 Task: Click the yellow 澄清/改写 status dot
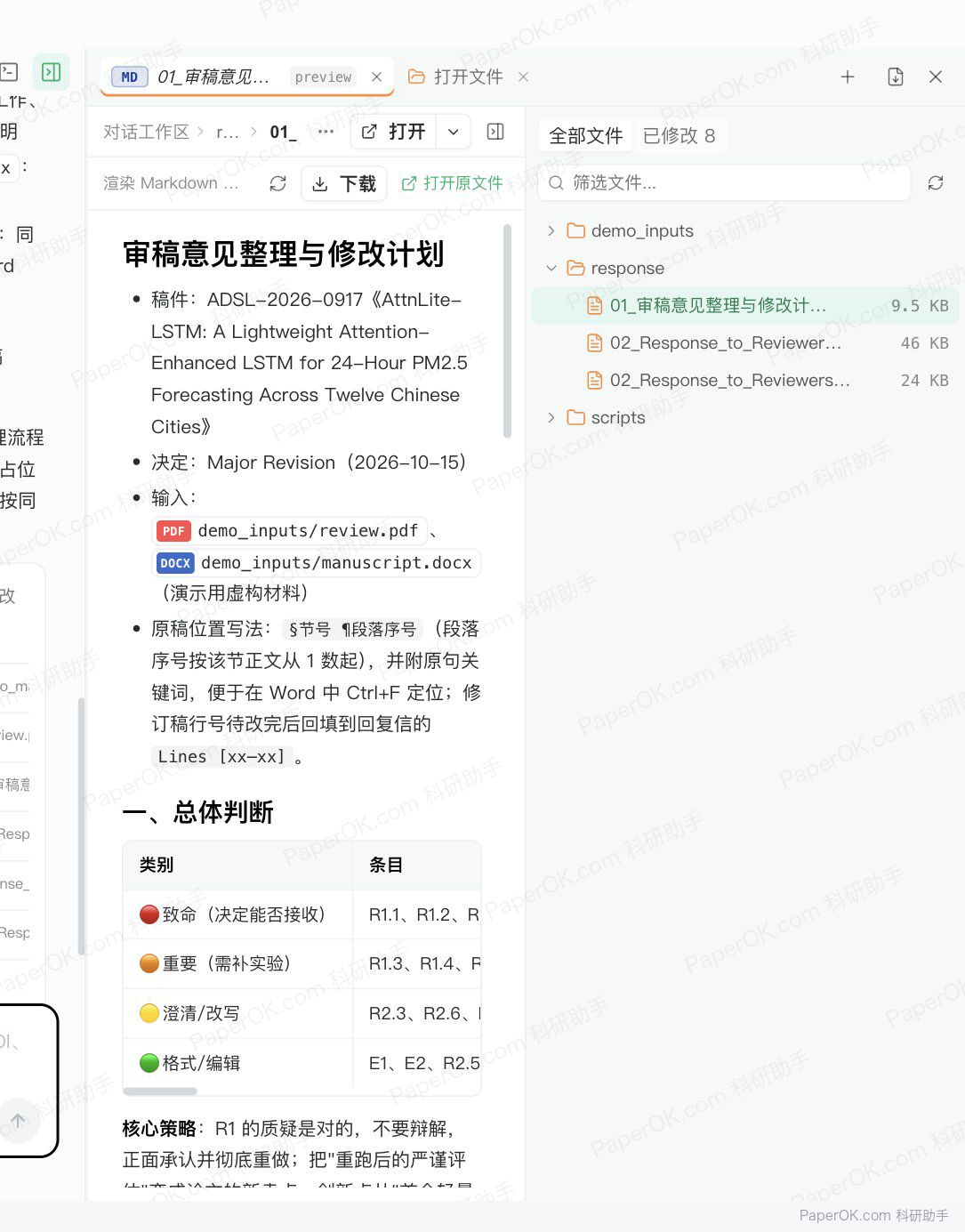pos(149,1013)
